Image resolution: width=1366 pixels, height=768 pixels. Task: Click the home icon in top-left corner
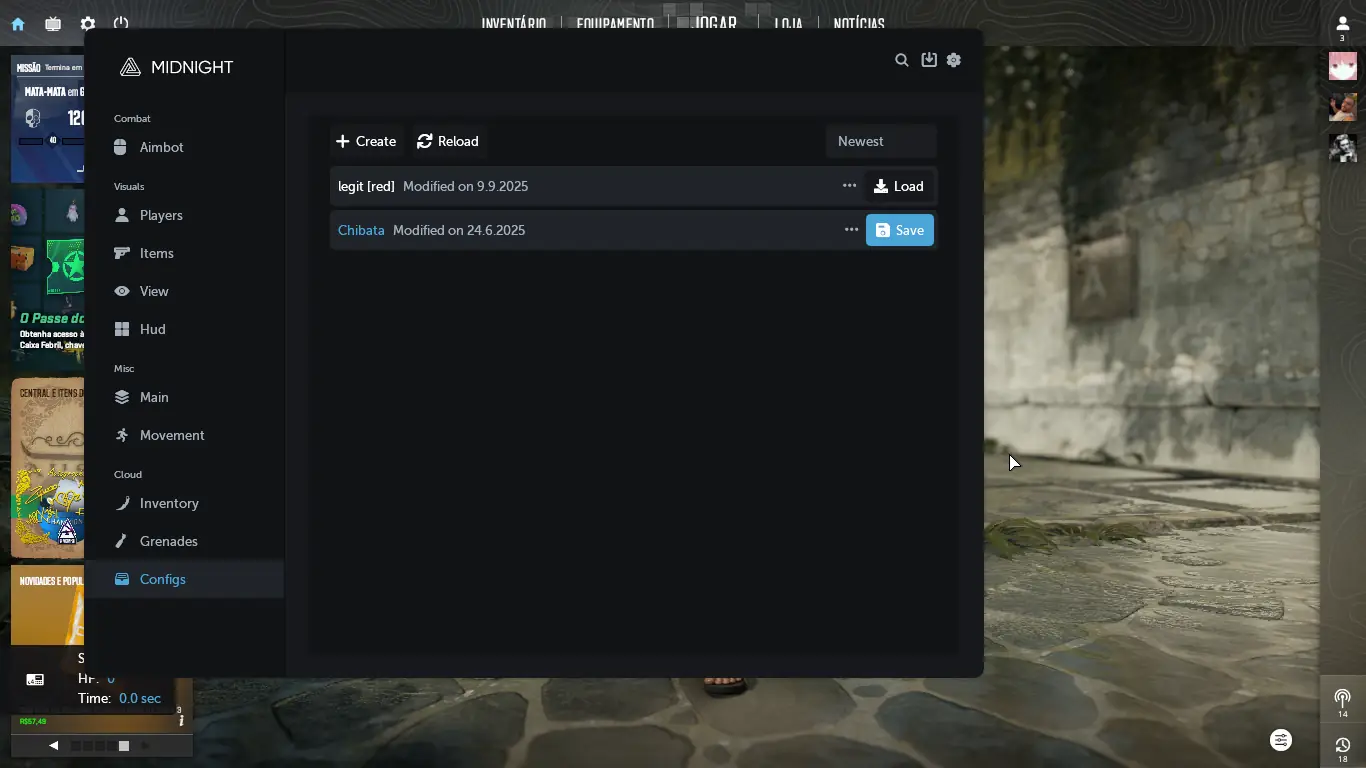18,24
